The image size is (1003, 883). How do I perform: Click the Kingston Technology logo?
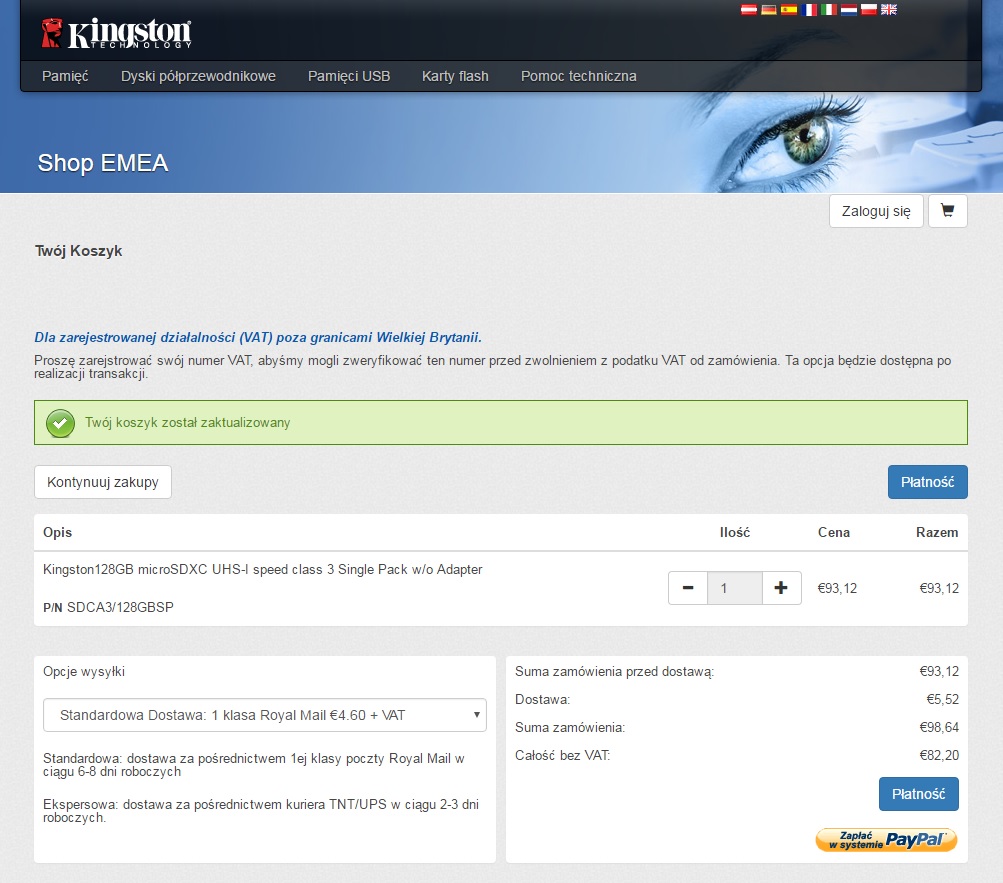tap(116, 33)
